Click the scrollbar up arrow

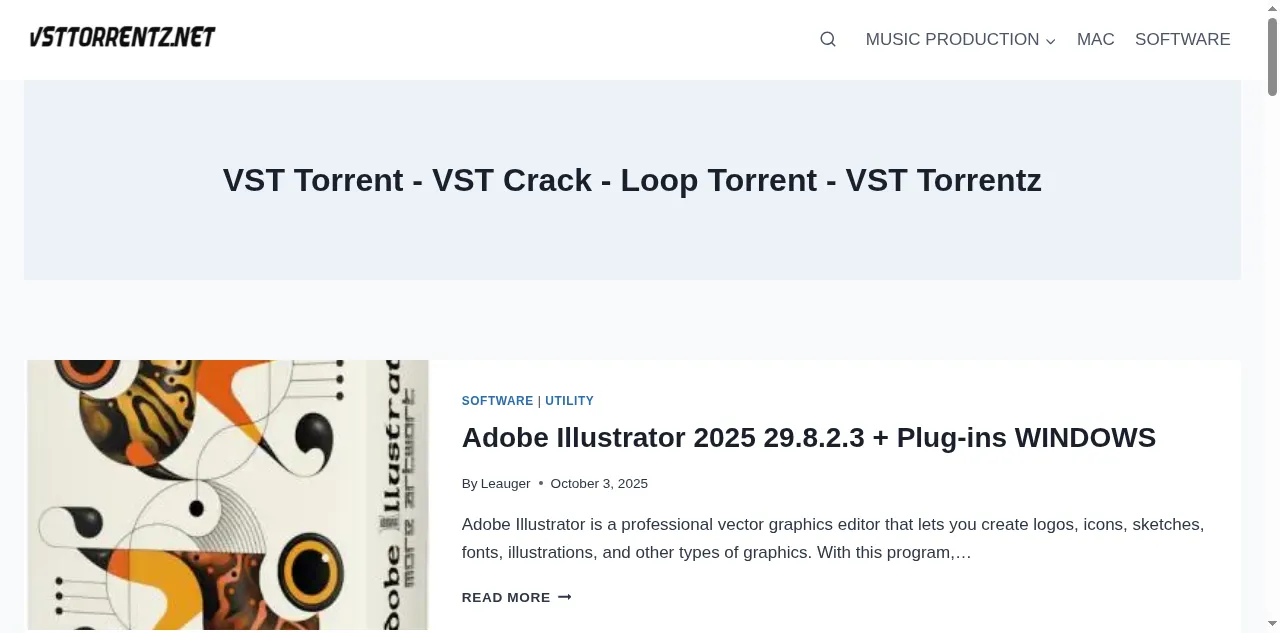[1272, 8]
